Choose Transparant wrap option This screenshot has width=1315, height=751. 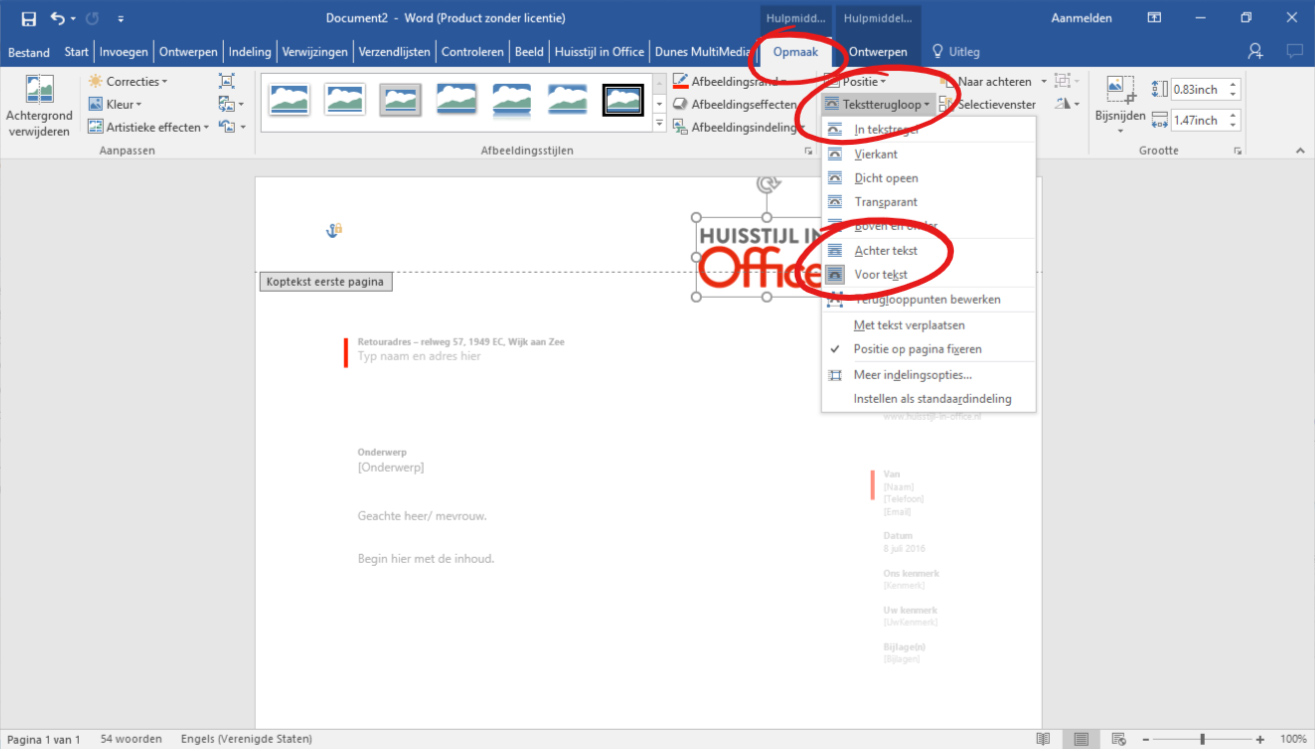coord(928,202)
